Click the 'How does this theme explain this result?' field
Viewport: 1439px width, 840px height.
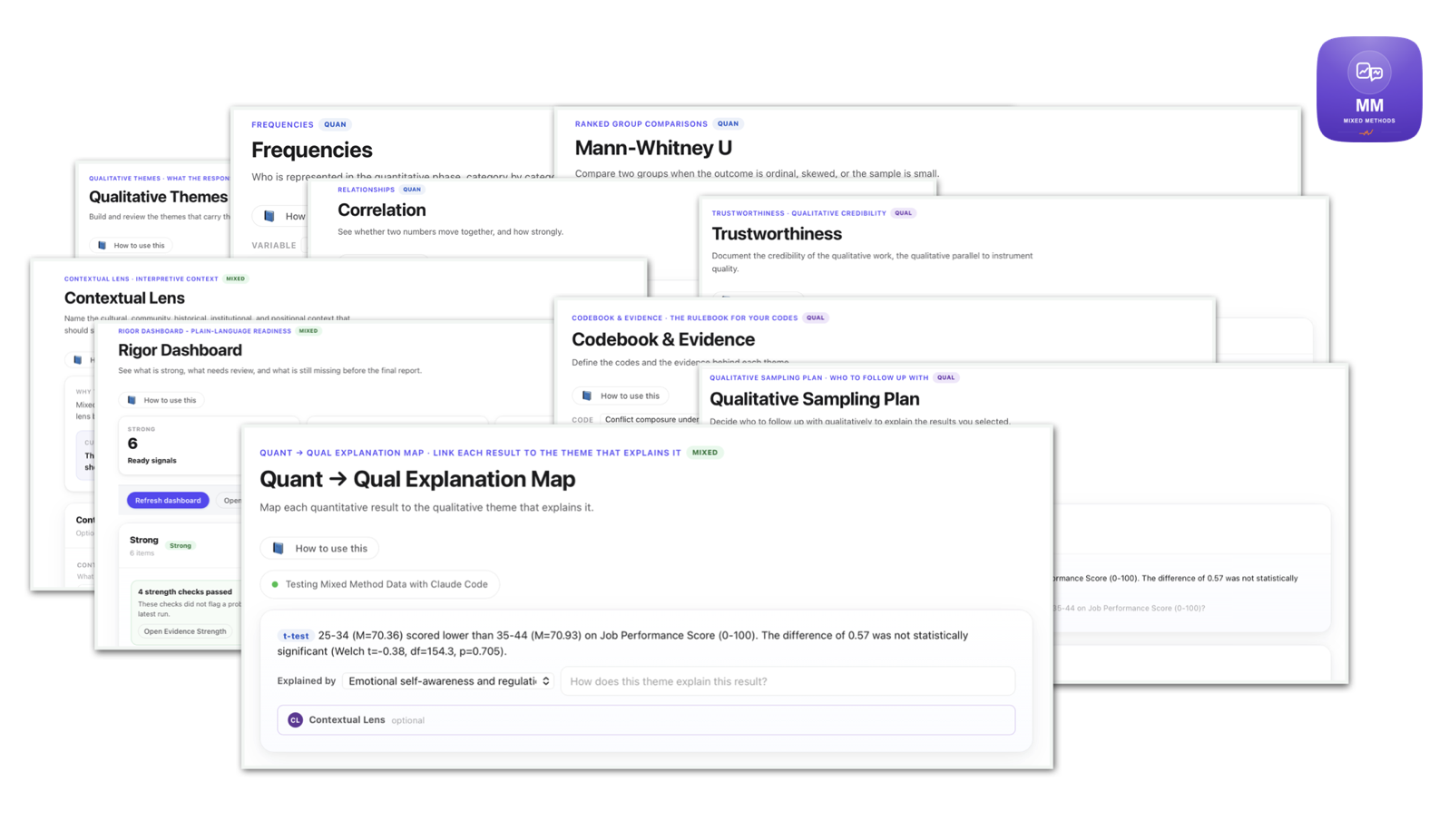click(788, 681)
